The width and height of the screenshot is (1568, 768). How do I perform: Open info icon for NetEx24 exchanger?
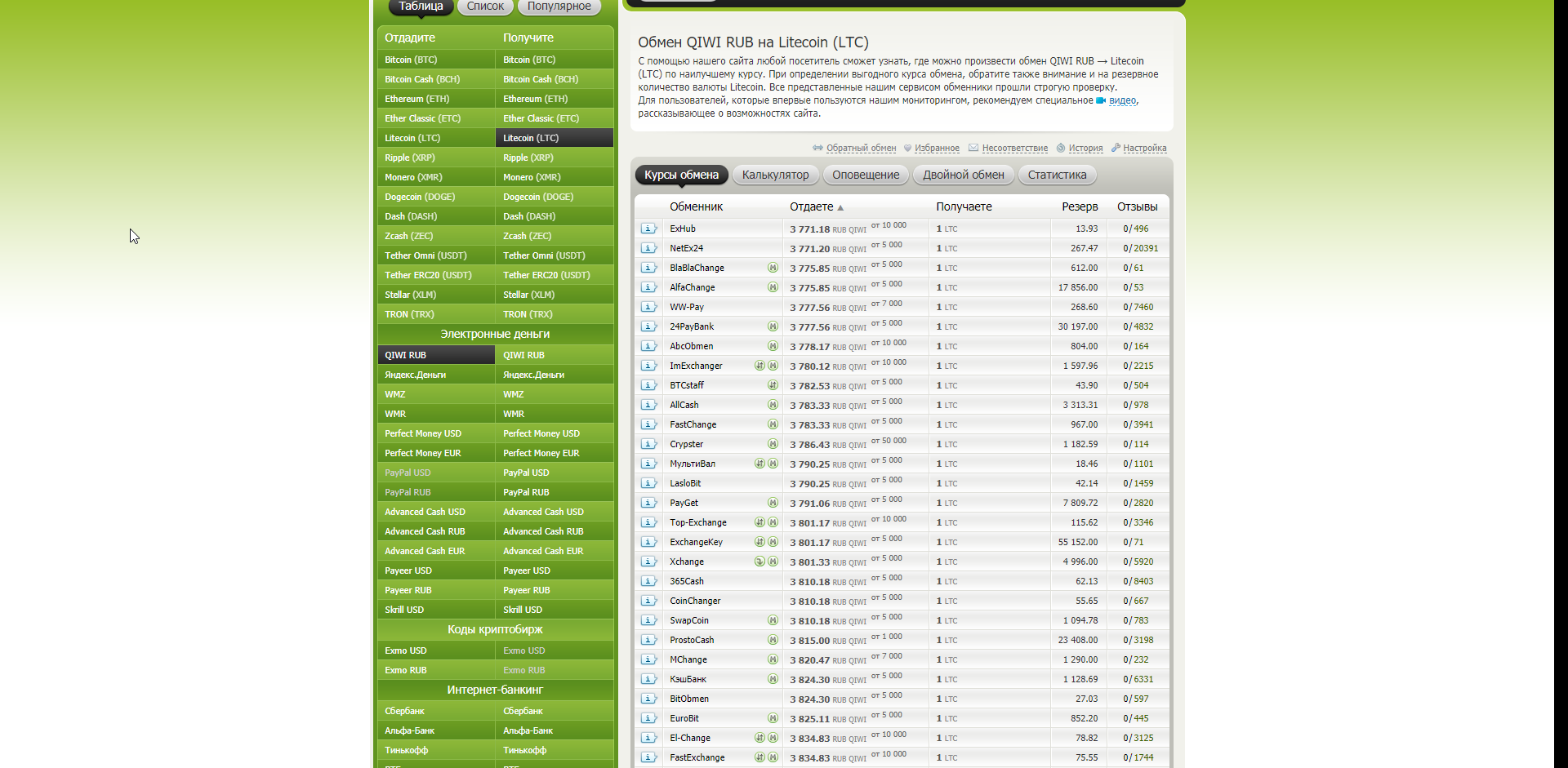[x=648, y=248]
